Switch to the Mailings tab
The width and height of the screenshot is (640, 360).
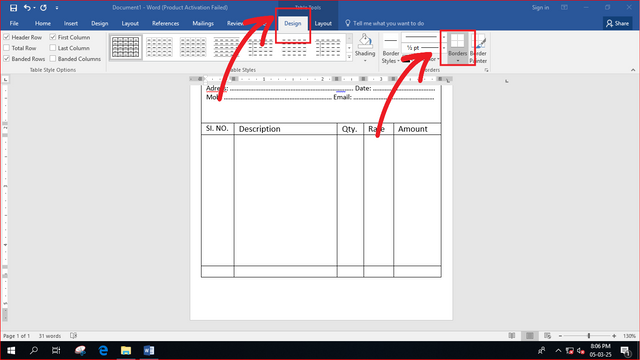[203, 23]
